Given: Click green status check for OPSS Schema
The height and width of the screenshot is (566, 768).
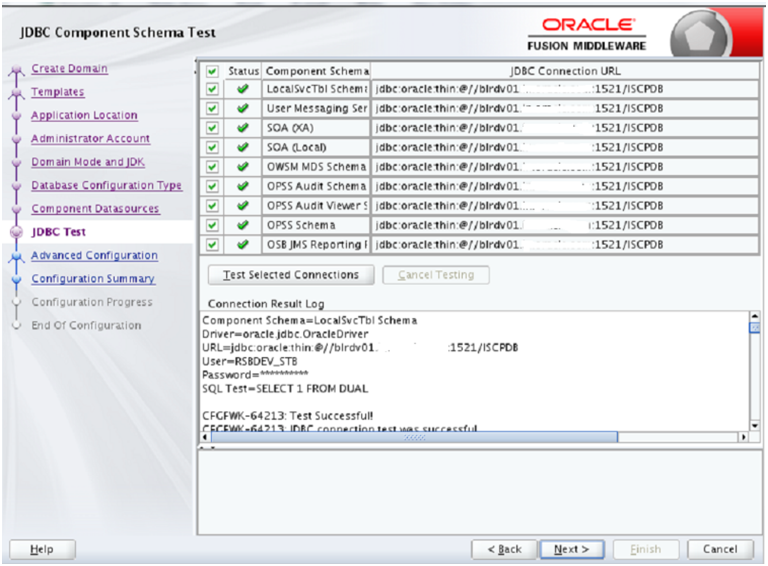Looking at the screenshot, I should 242,225.
